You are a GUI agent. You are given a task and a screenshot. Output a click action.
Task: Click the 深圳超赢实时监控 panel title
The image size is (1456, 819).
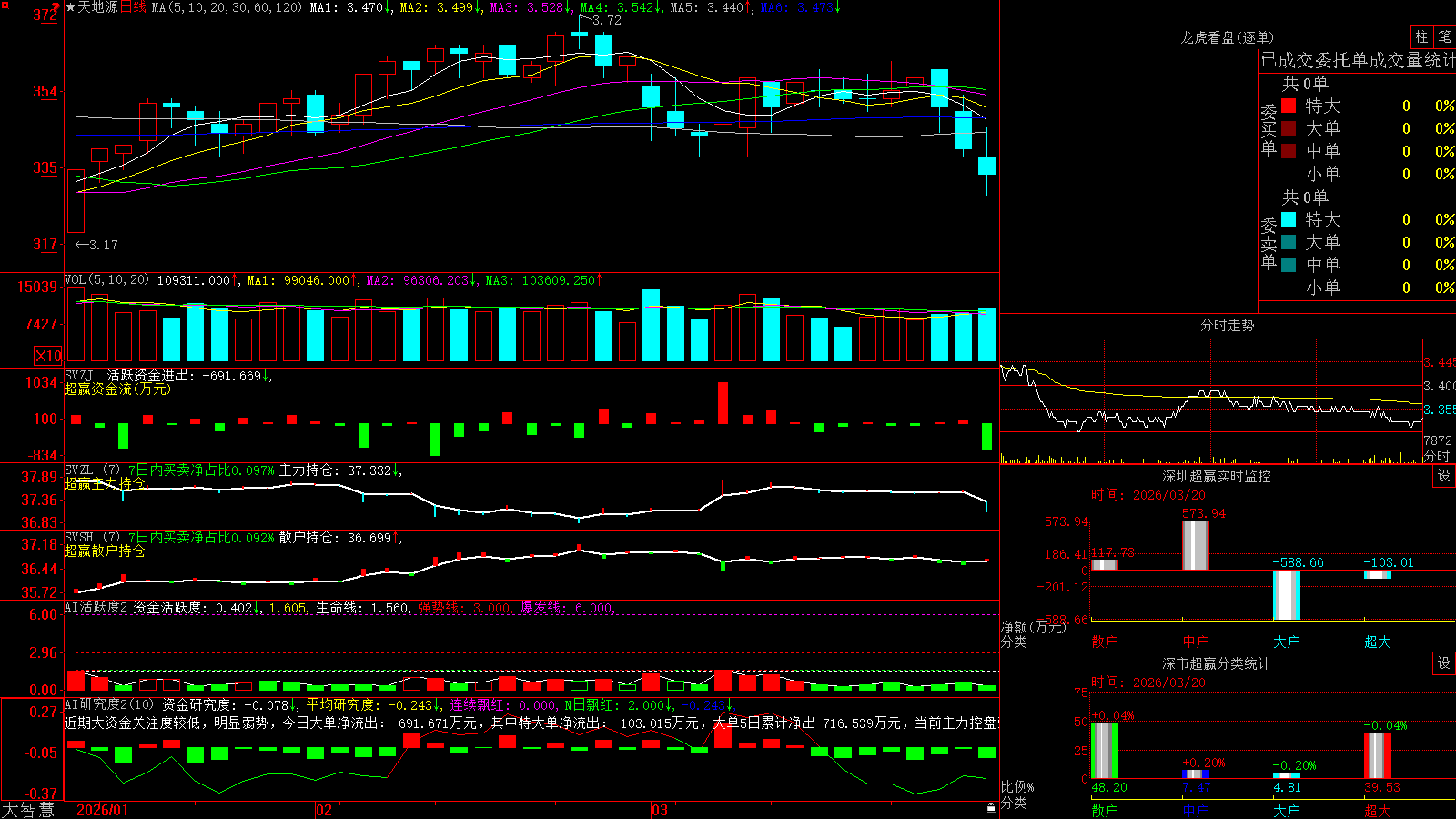coord(1217,476)
